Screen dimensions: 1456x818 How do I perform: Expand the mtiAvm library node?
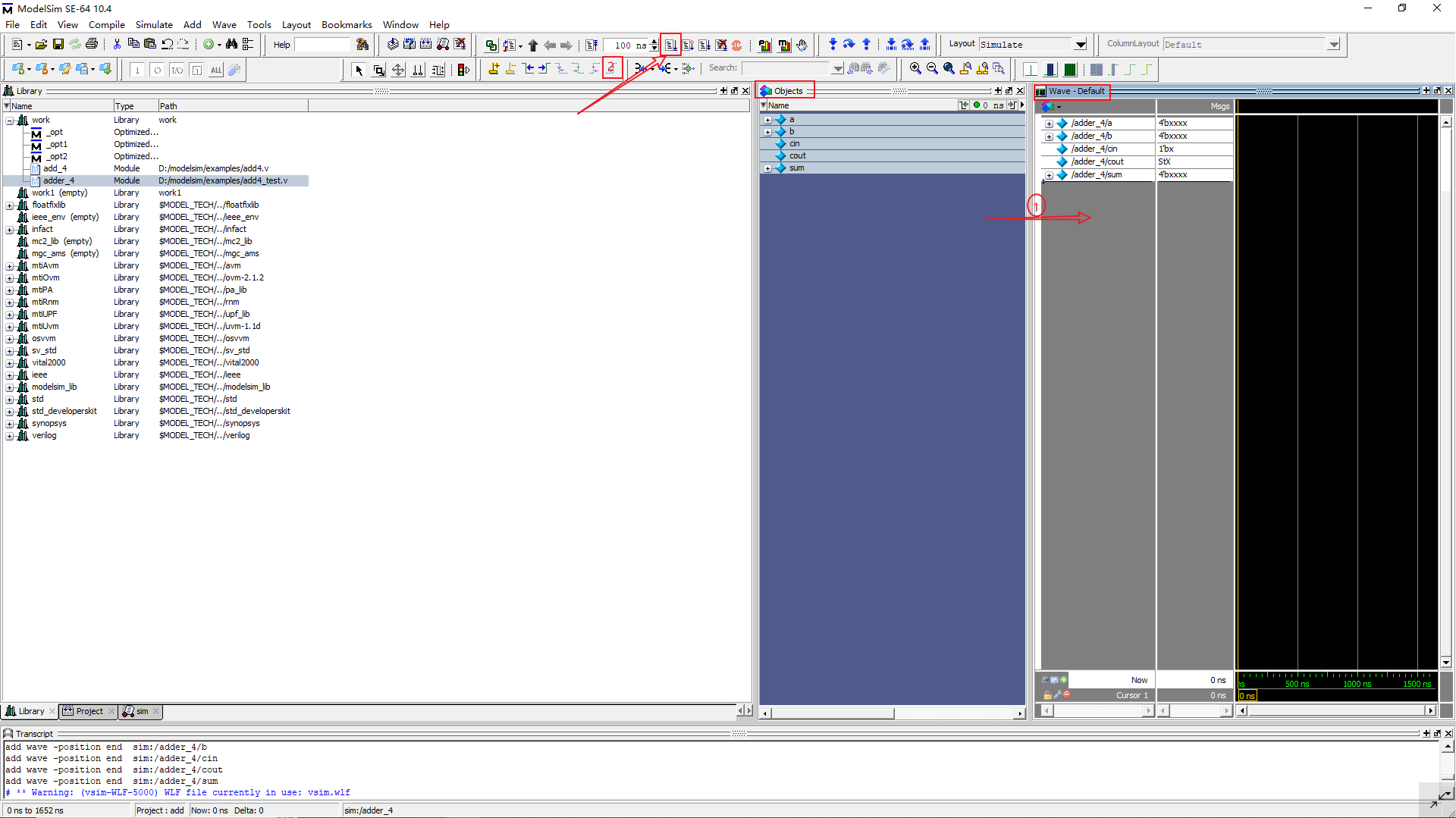coord(9,266)
